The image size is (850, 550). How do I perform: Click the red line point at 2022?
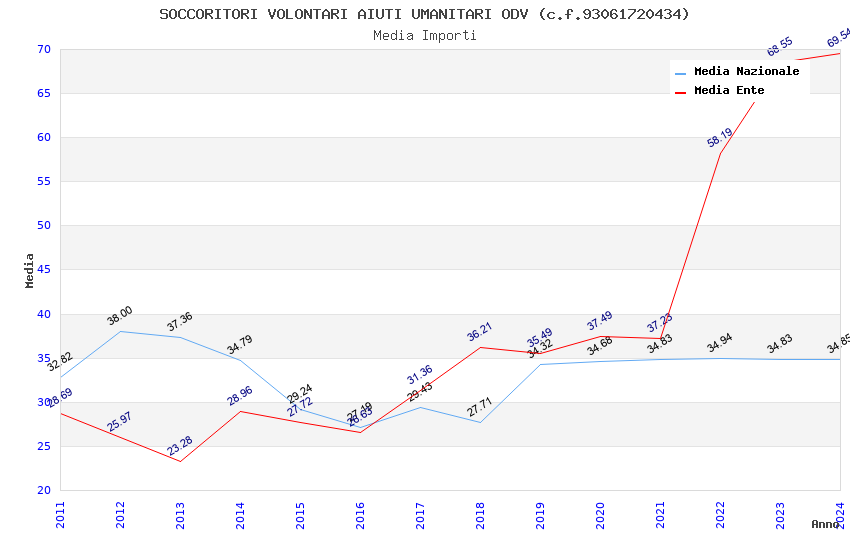720,154
